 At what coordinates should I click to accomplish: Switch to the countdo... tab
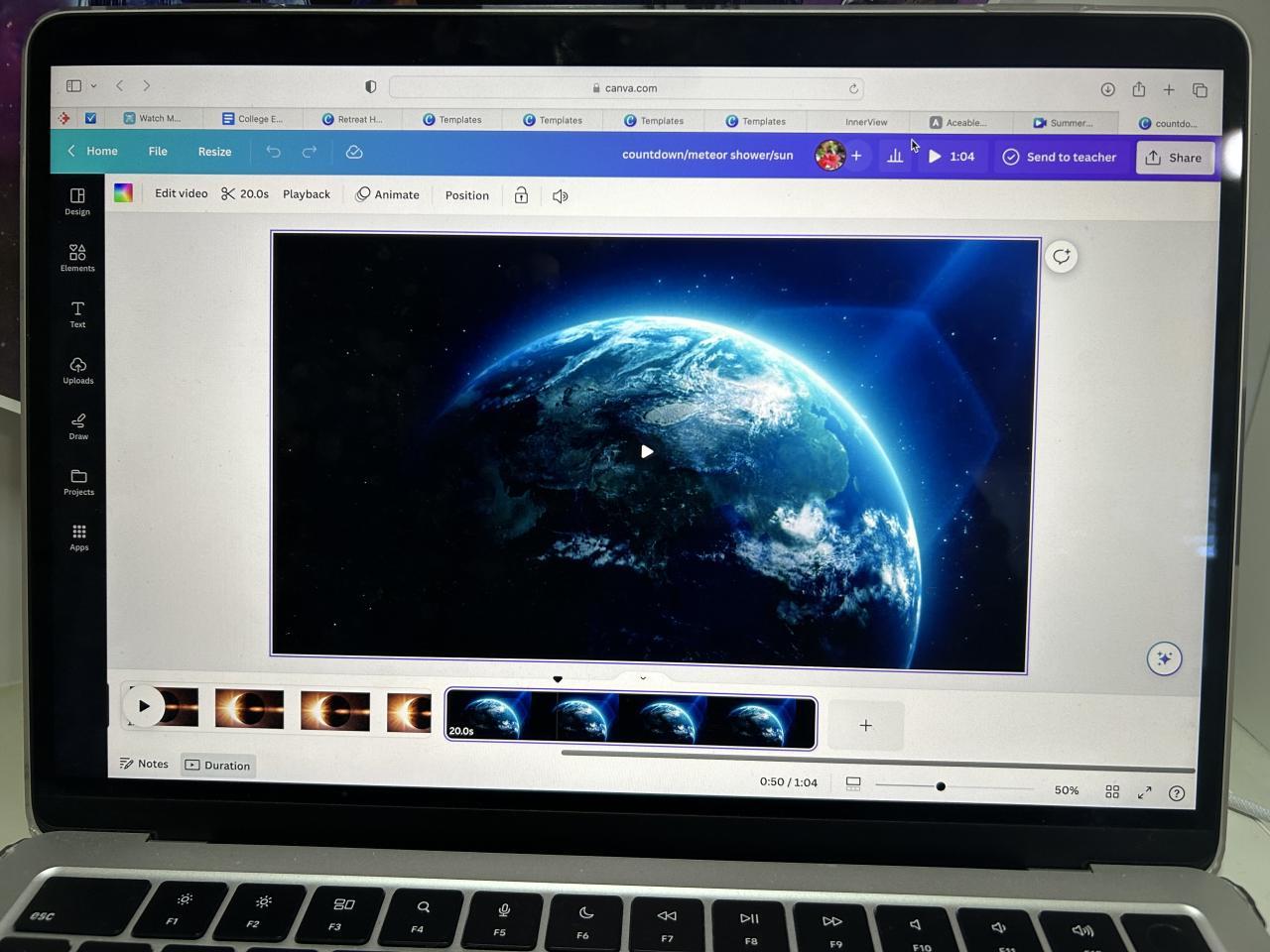pos(1169,124)
